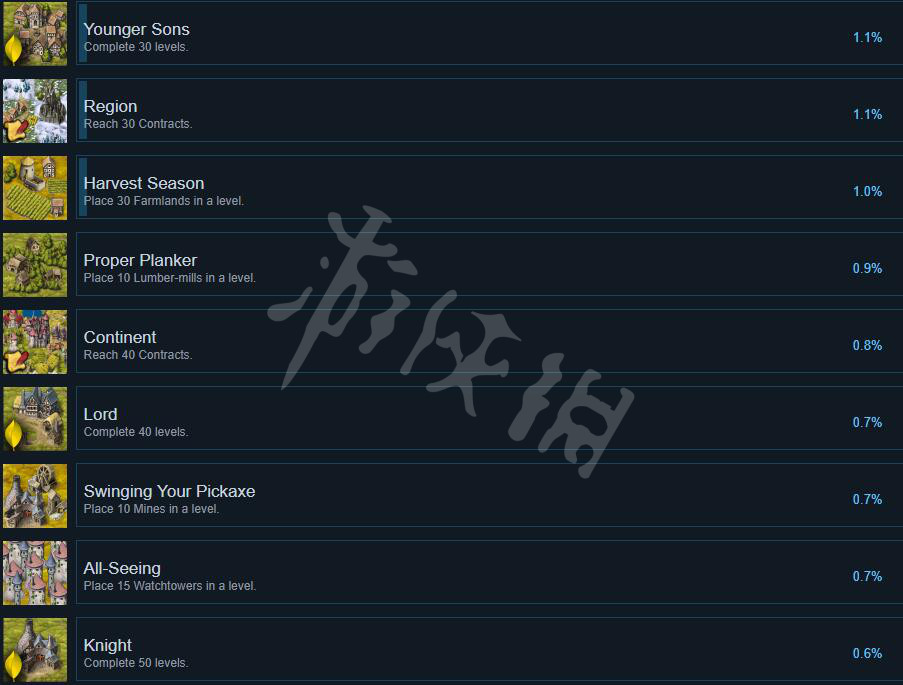The image size is (903, 685).
Task: Select the Region achievement title text
Action: pyautogui.click(x=111, y=107)
